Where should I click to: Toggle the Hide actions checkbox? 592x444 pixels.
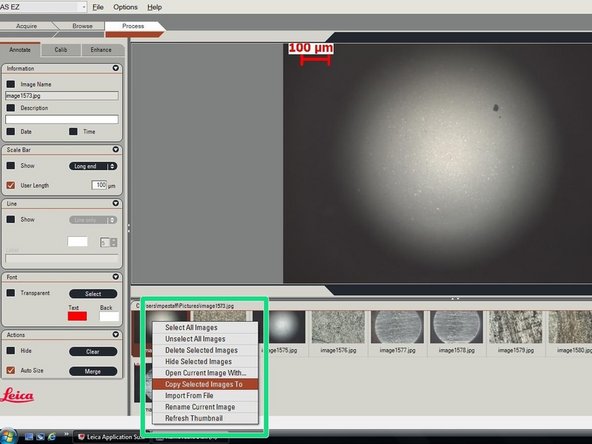tap(11, 350)
